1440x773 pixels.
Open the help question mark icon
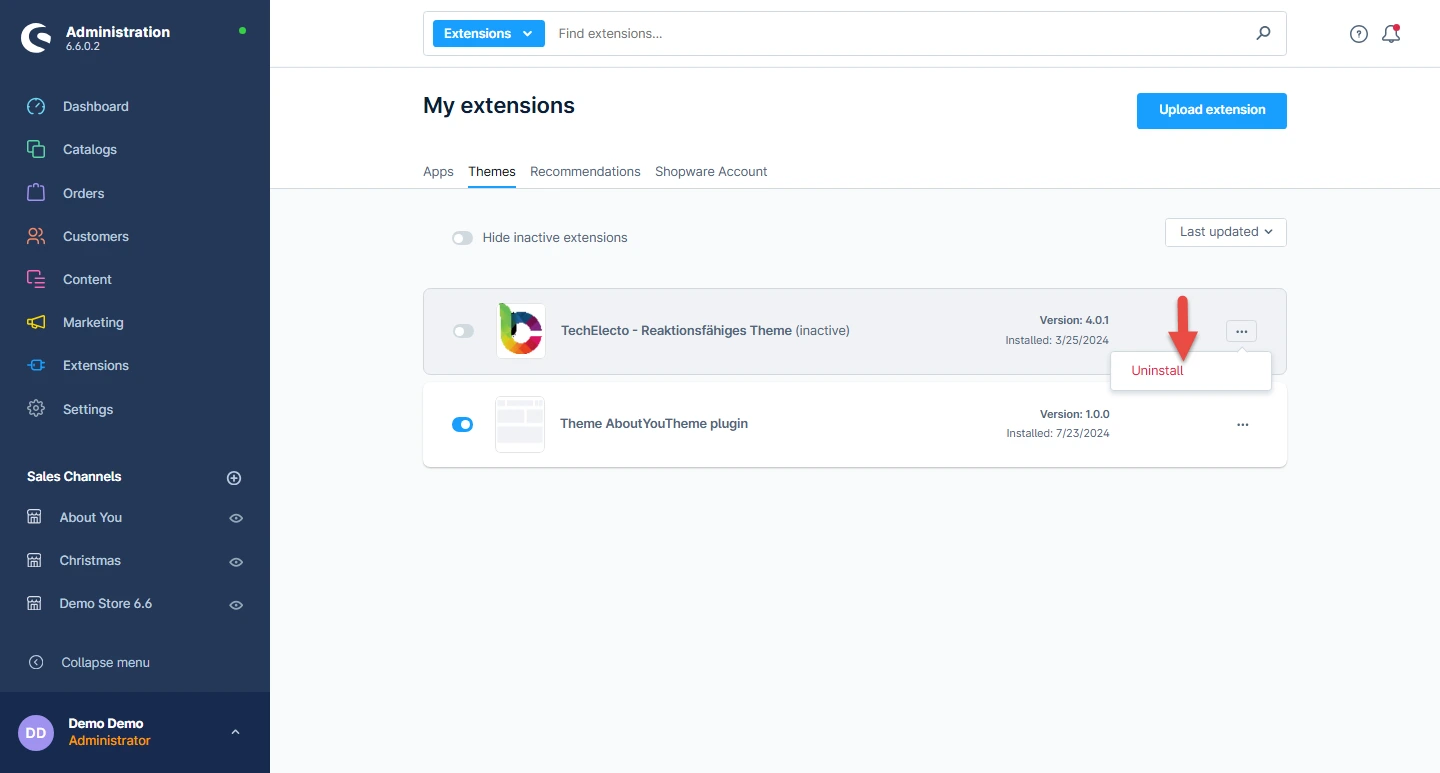(x=1358, y=34)
